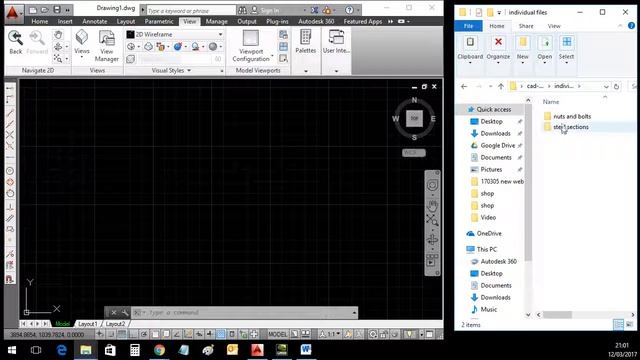This screenshot has width=640, height=360.
Task: Expand the Visual Styles panel title arrow
Action: coord(189,71)
